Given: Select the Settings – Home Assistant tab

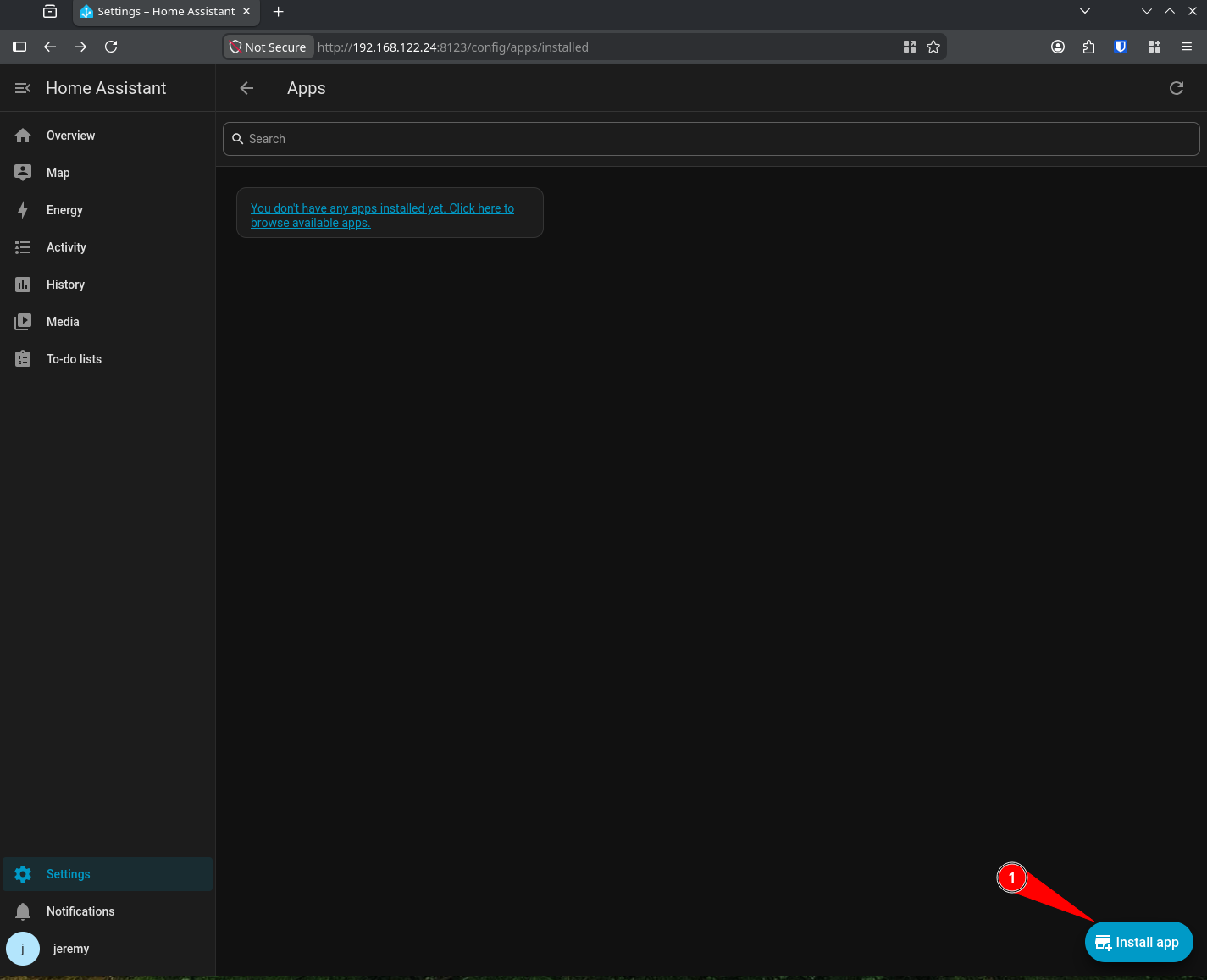Looking at the screenshot, I should [x=166, y=11].
